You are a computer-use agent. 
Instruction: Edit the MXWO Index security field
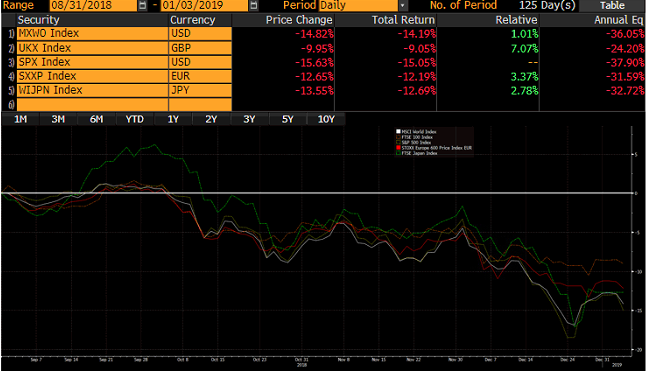[93, 33]
